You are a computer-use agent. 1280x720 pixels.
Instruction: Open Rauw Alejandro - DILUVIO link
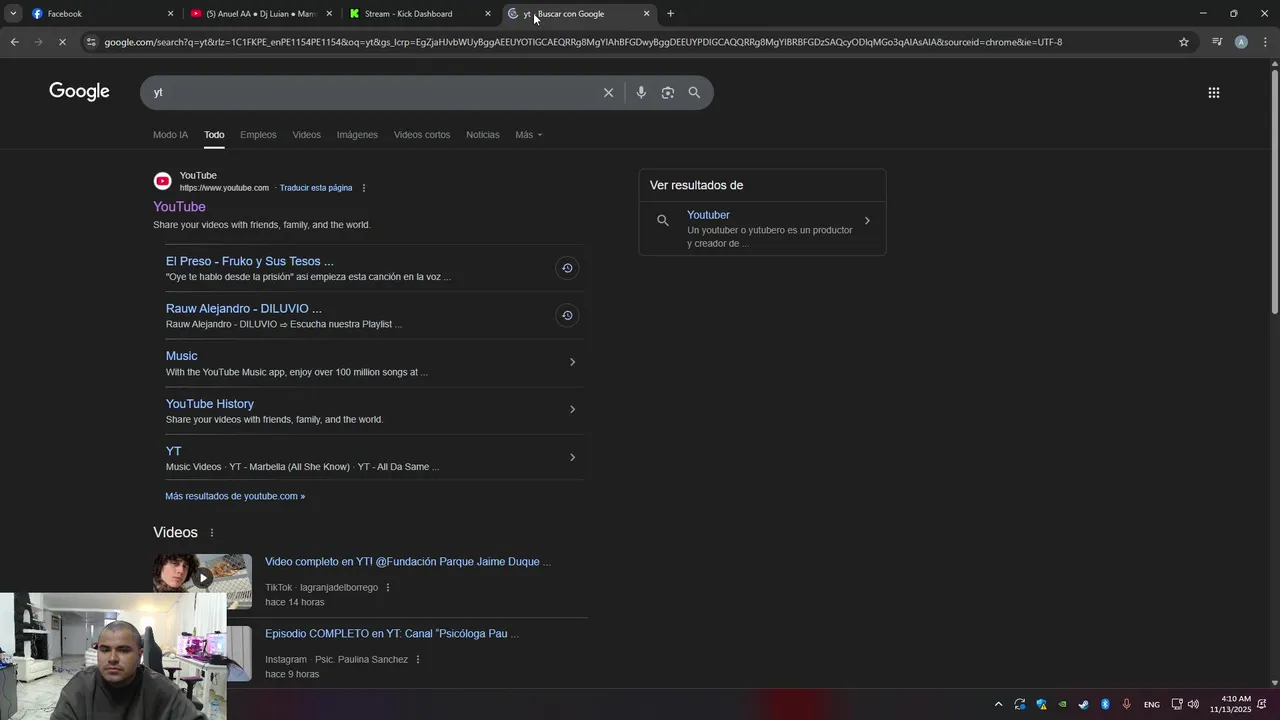coord(244,309)
